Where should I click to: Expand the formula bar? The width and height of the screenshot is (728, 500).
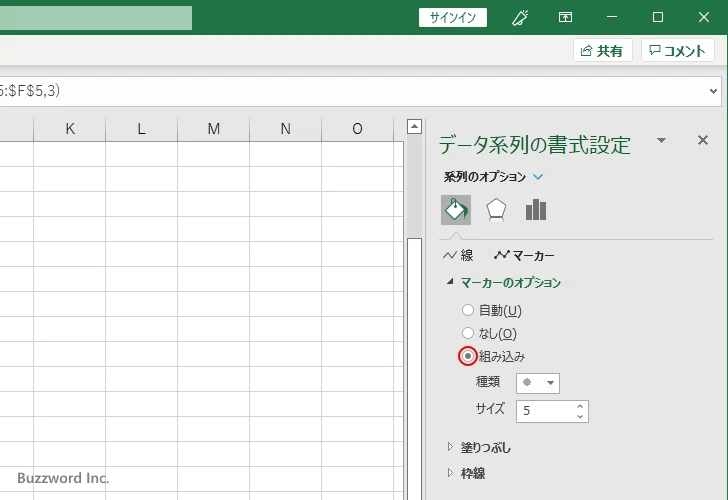[x=714, y=91]
